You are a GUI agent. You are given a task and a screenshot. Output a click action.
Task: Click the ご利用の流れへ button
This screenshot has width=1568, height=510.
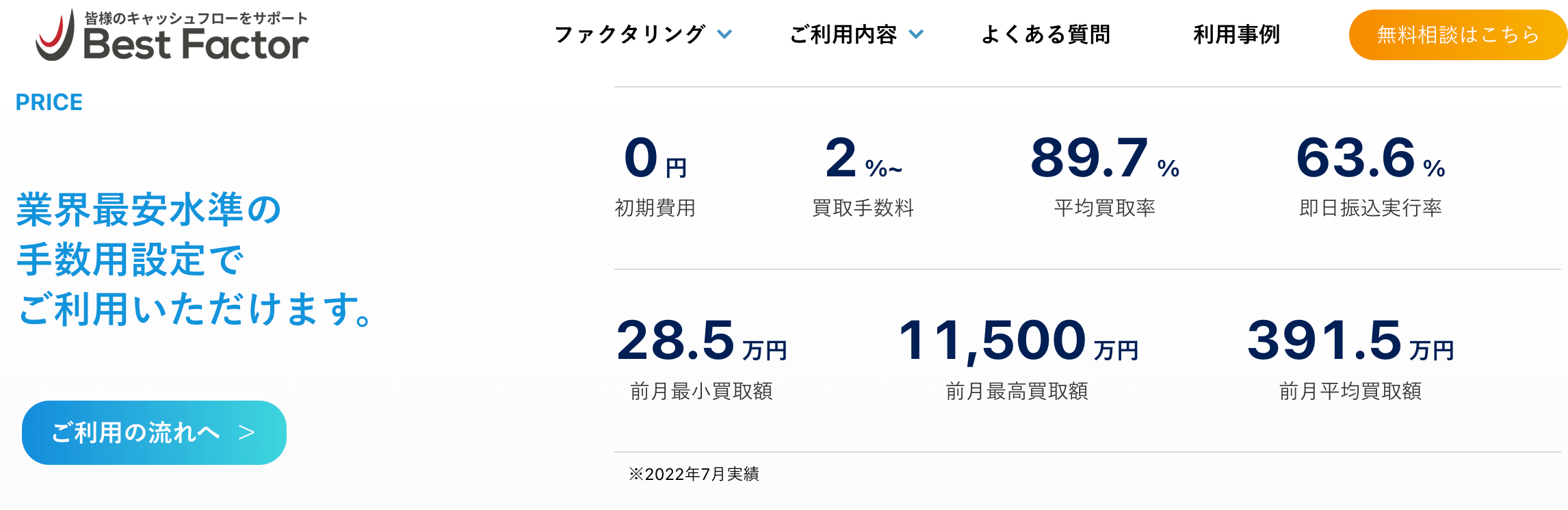point(137,433)
